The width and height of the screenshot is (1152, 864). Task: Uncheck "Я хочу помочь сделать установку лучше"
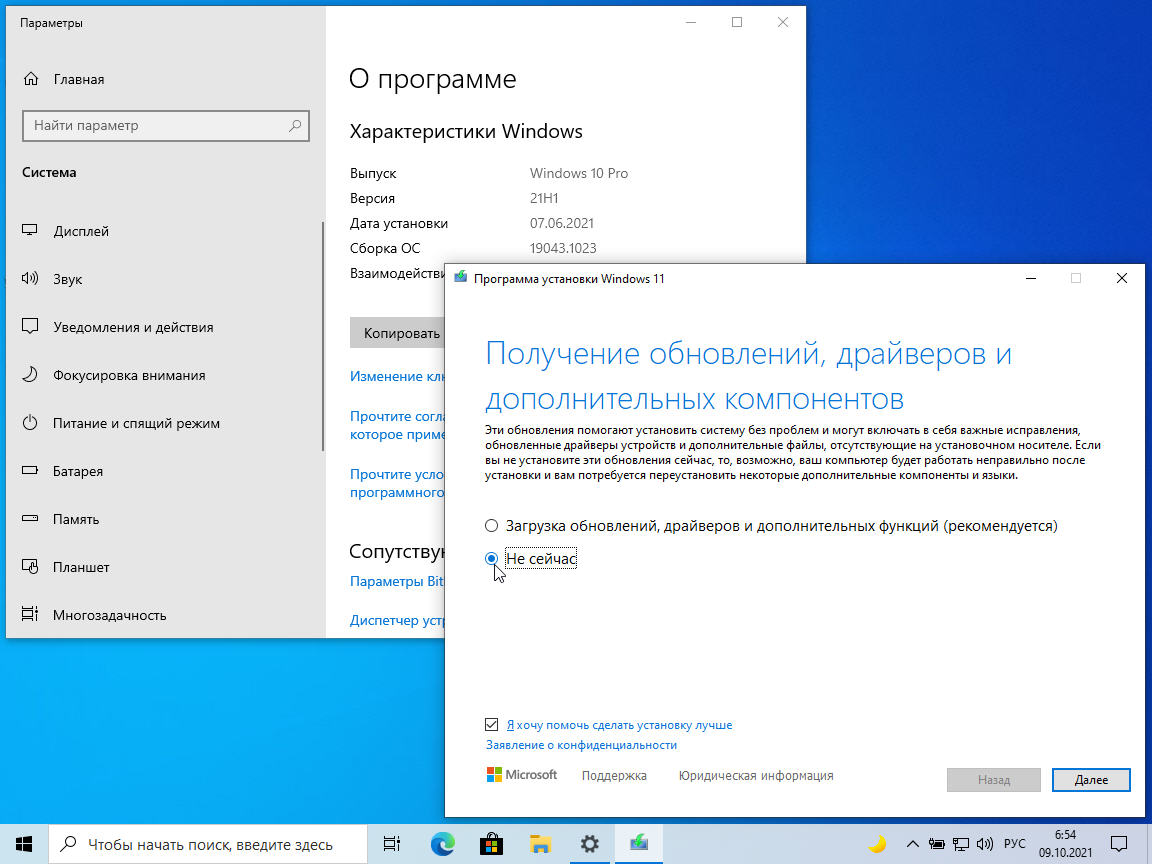492,725
